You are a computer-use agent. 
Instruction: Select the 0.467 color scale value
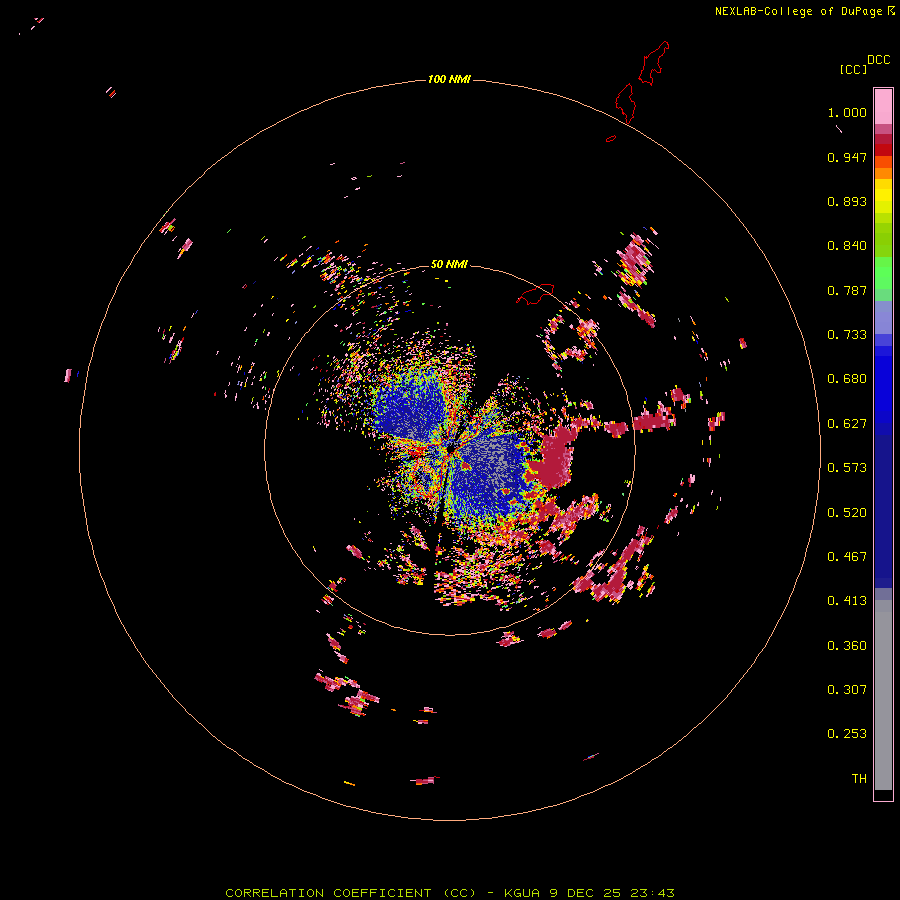[x=847, y=557]
